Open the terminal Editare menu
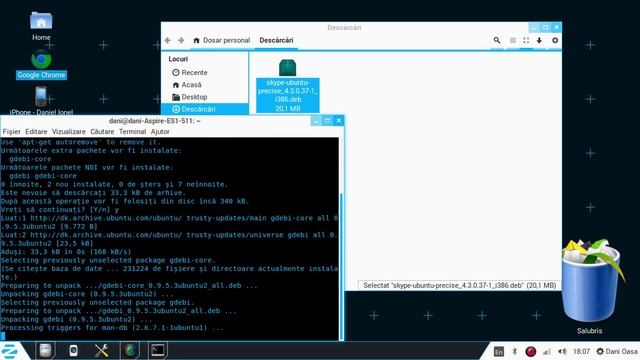The width and height of the screenshot is (640, 360). [36, 131]
